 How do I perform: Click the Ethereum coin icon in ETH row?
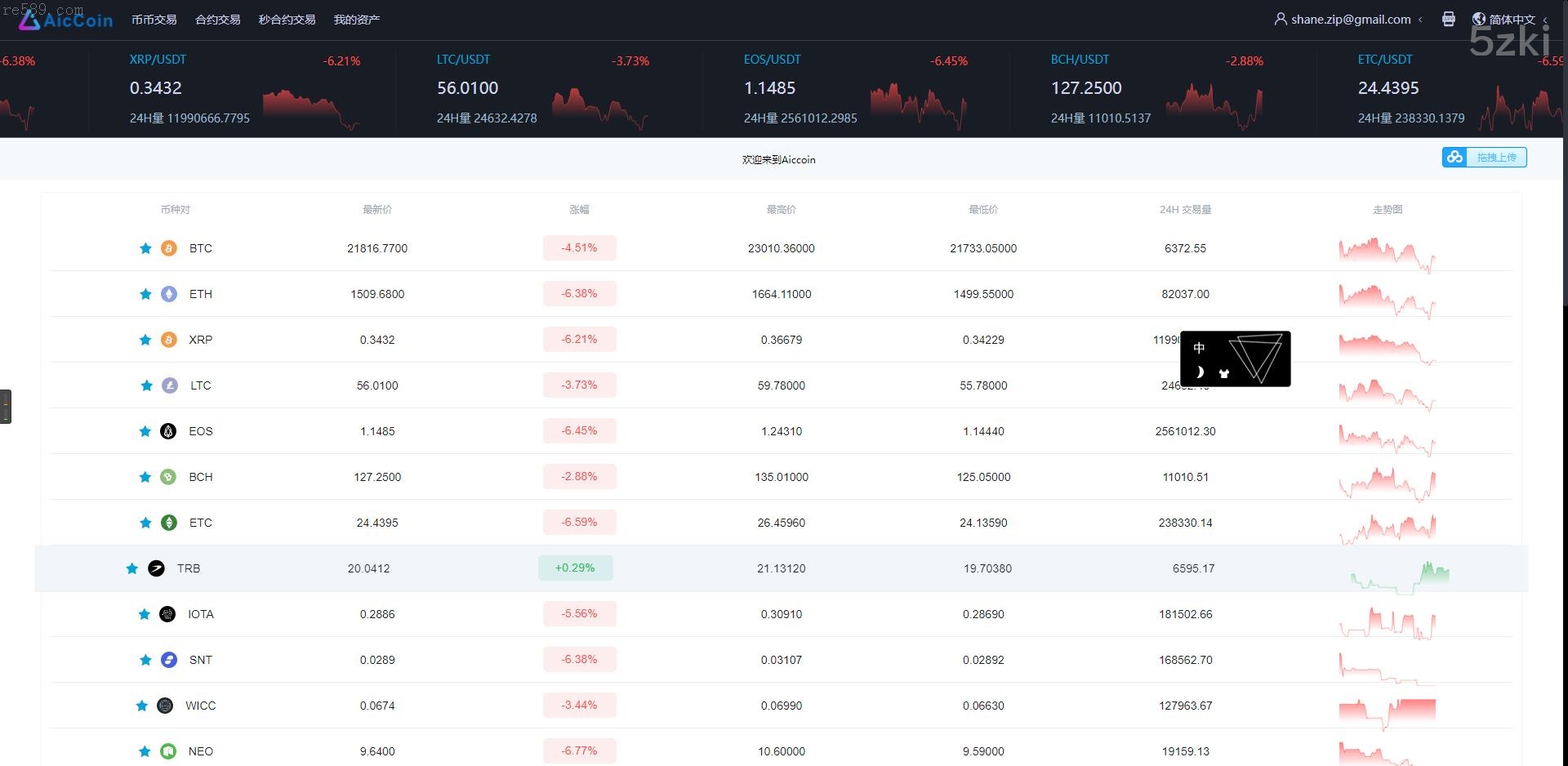pos(169,294)
